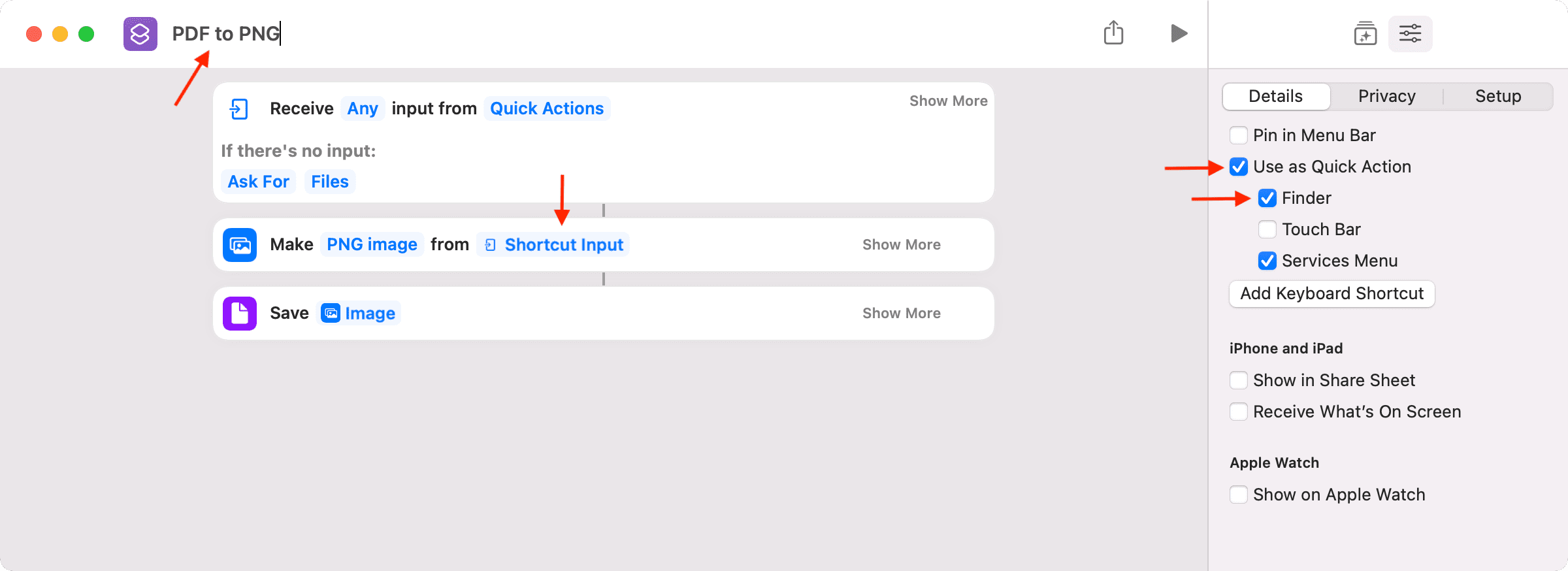Click the purple Save file action icon
Screen dimensions: 1568x571
pos(240,314)
